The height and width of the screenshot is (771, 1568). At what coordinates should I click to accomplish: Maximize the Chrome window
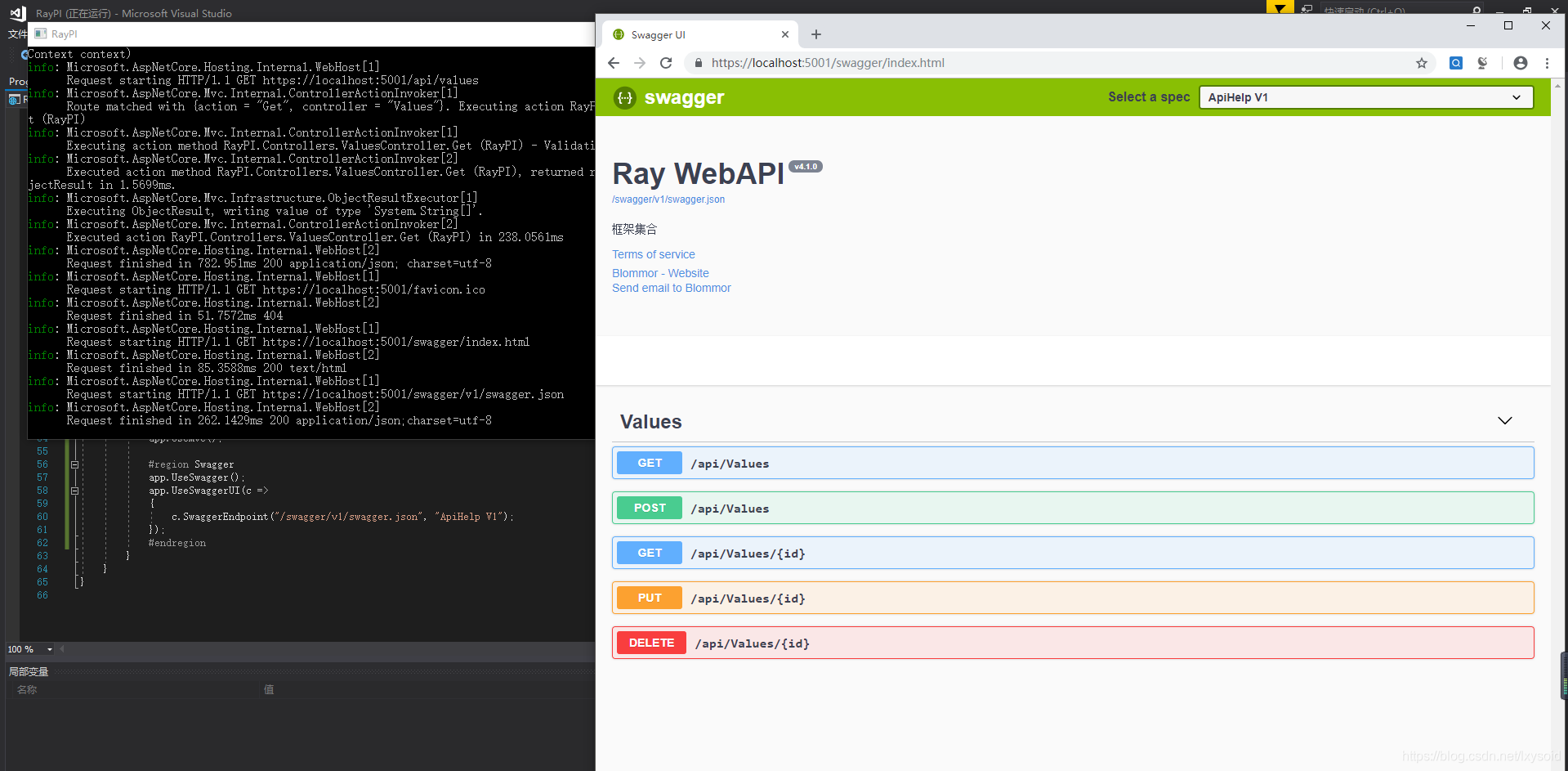tap(1508, 25)
